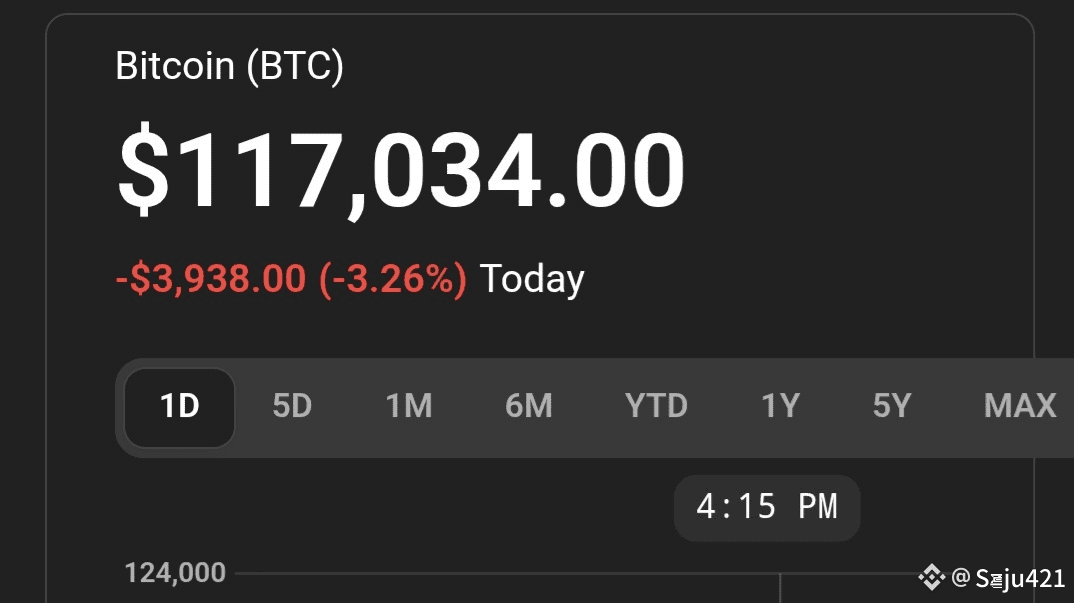The width and height of the screenshot is (1074, 603).
Task: Click the vertical crosshair line below the tooltip
Action: tap(780, 588)
